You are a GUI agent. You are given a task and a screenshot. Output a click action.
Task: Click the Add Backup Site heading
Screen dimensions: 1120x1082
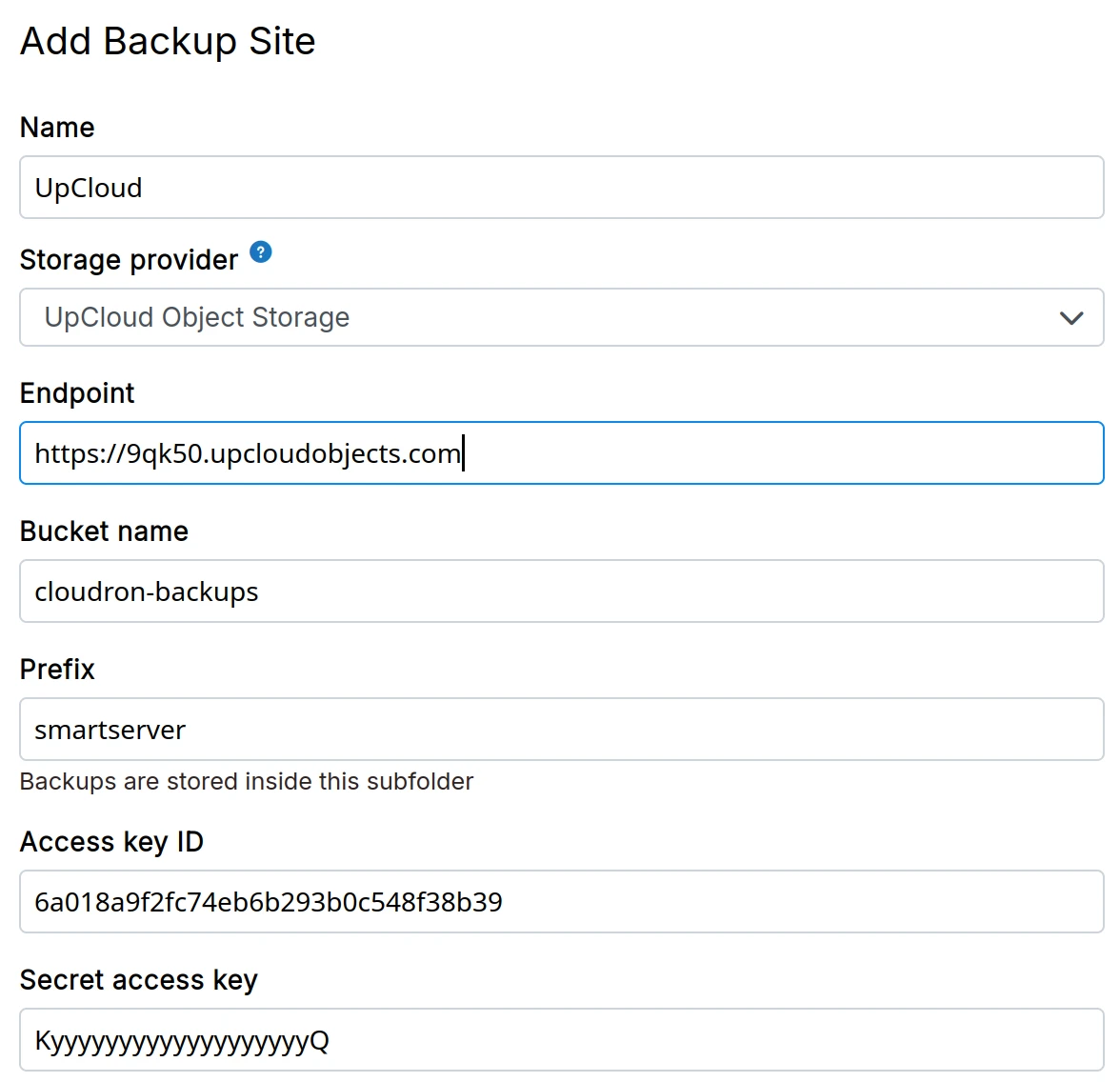168,41
